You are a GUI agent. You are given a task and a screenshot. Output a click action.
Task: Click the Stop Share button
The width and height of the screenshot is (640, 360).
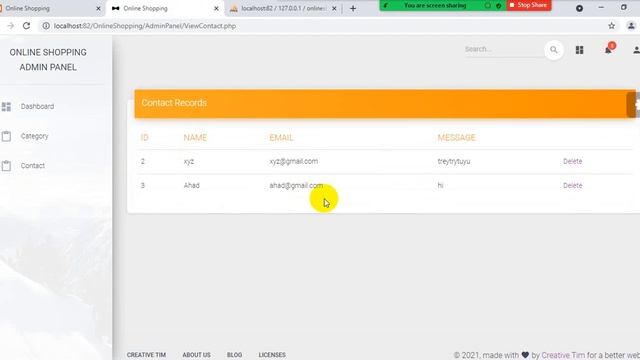pos(529,5)
